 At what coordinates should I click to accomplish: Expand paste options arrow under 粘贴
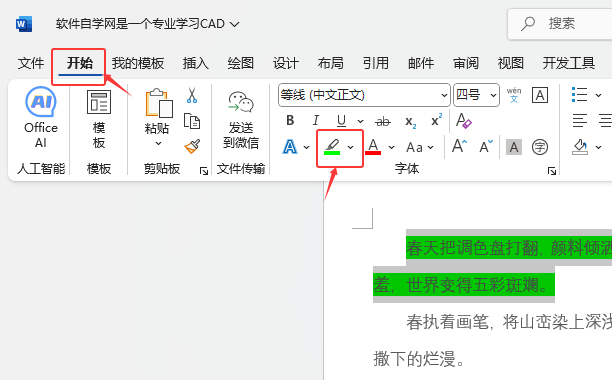point(158,144)
